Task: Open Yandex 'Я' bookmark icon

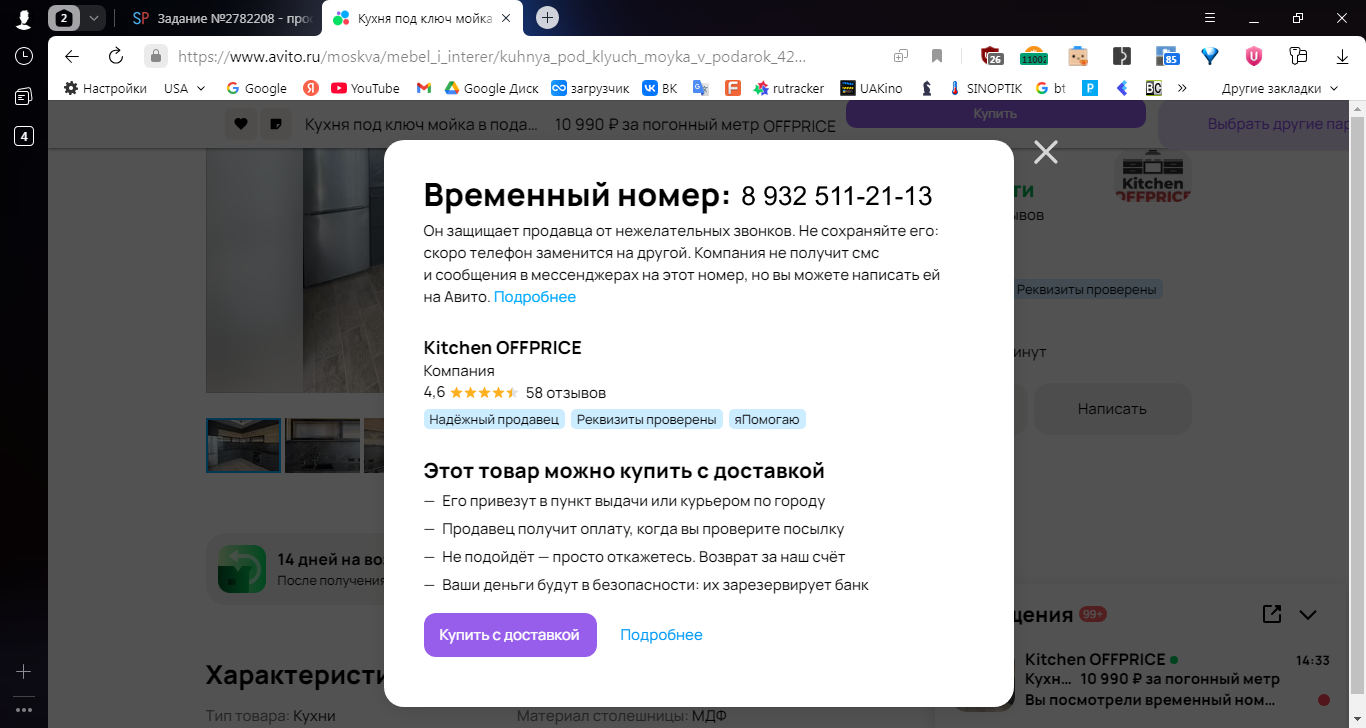Action: tap(311, 88)
